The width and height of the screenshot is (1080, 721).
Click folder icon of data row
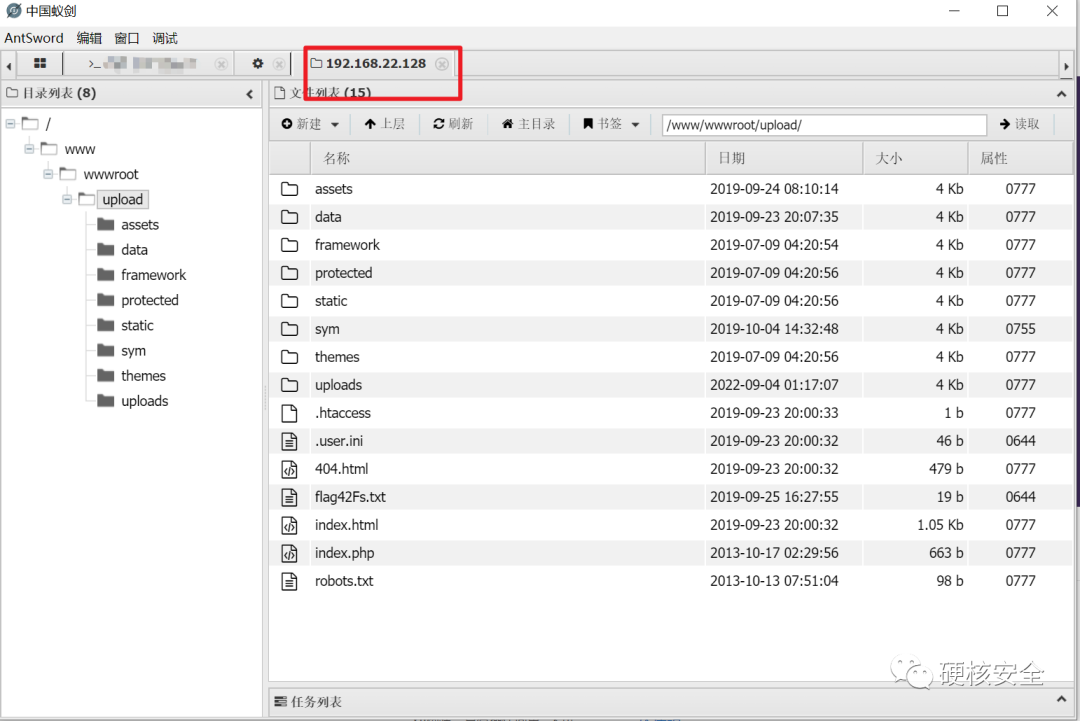coord(289,217)
